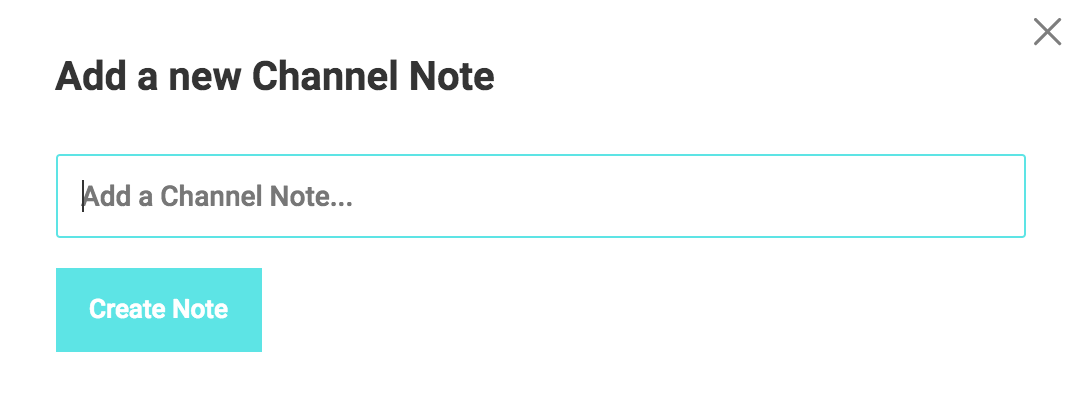1084x410 pixels.
Task: Click the "Add a new Channel Note" heading
Action: point(274,77)
